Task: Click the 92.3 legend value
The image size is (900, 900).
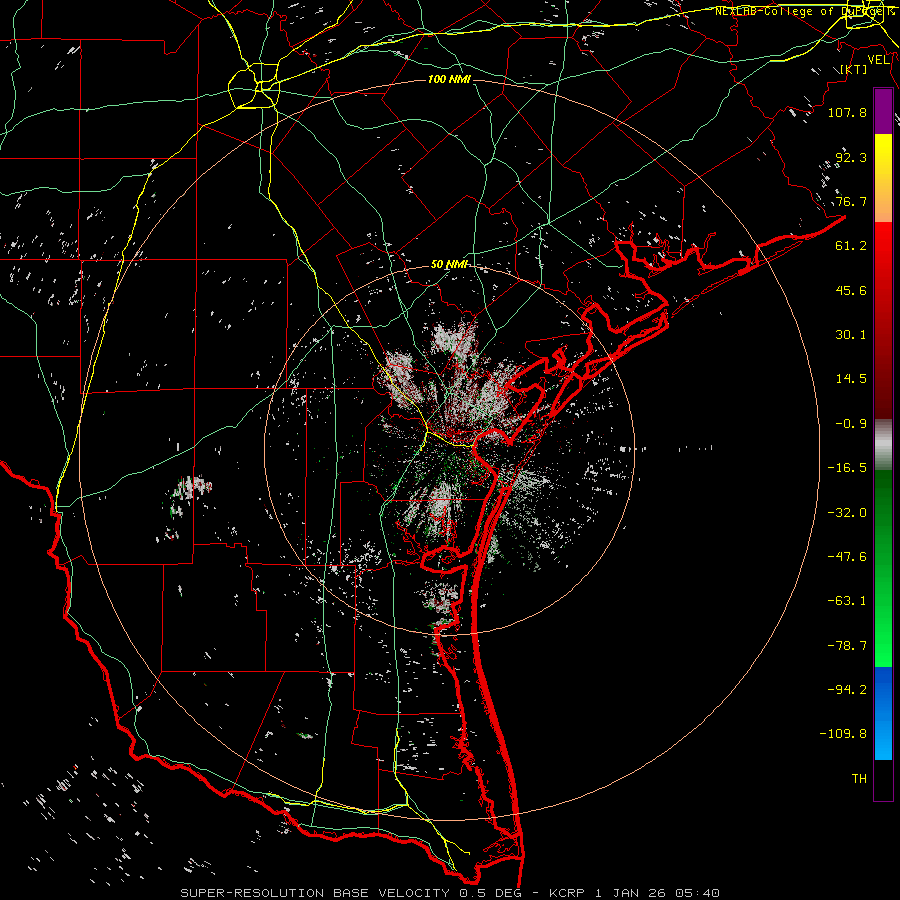Action: (x=851, y=157)
